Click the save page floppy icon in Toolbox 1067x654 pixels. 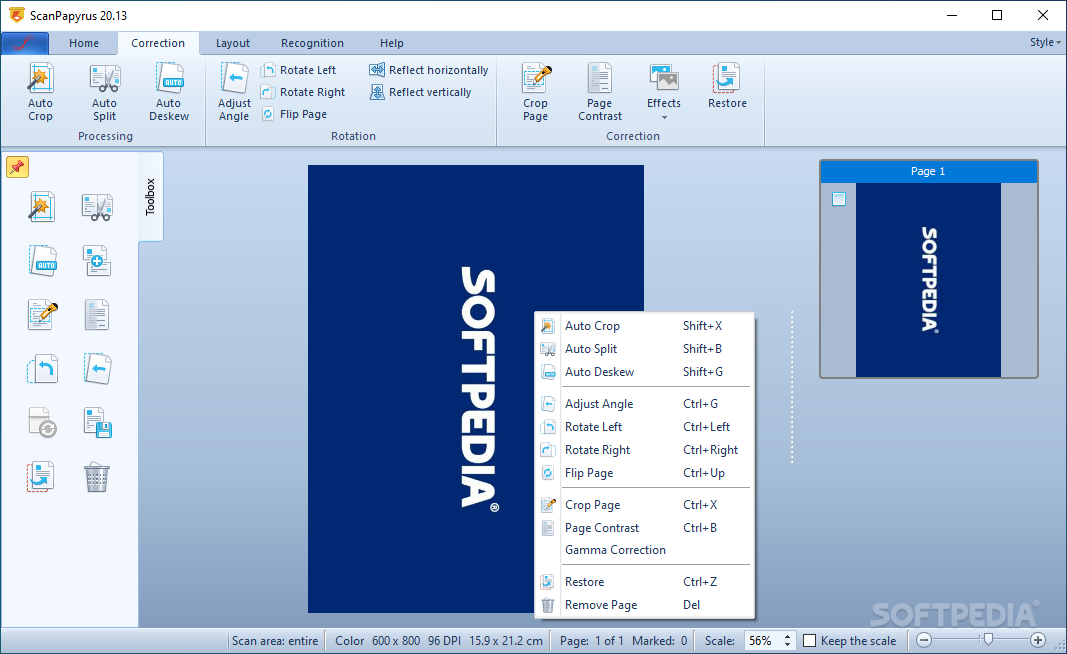point(97,423)
